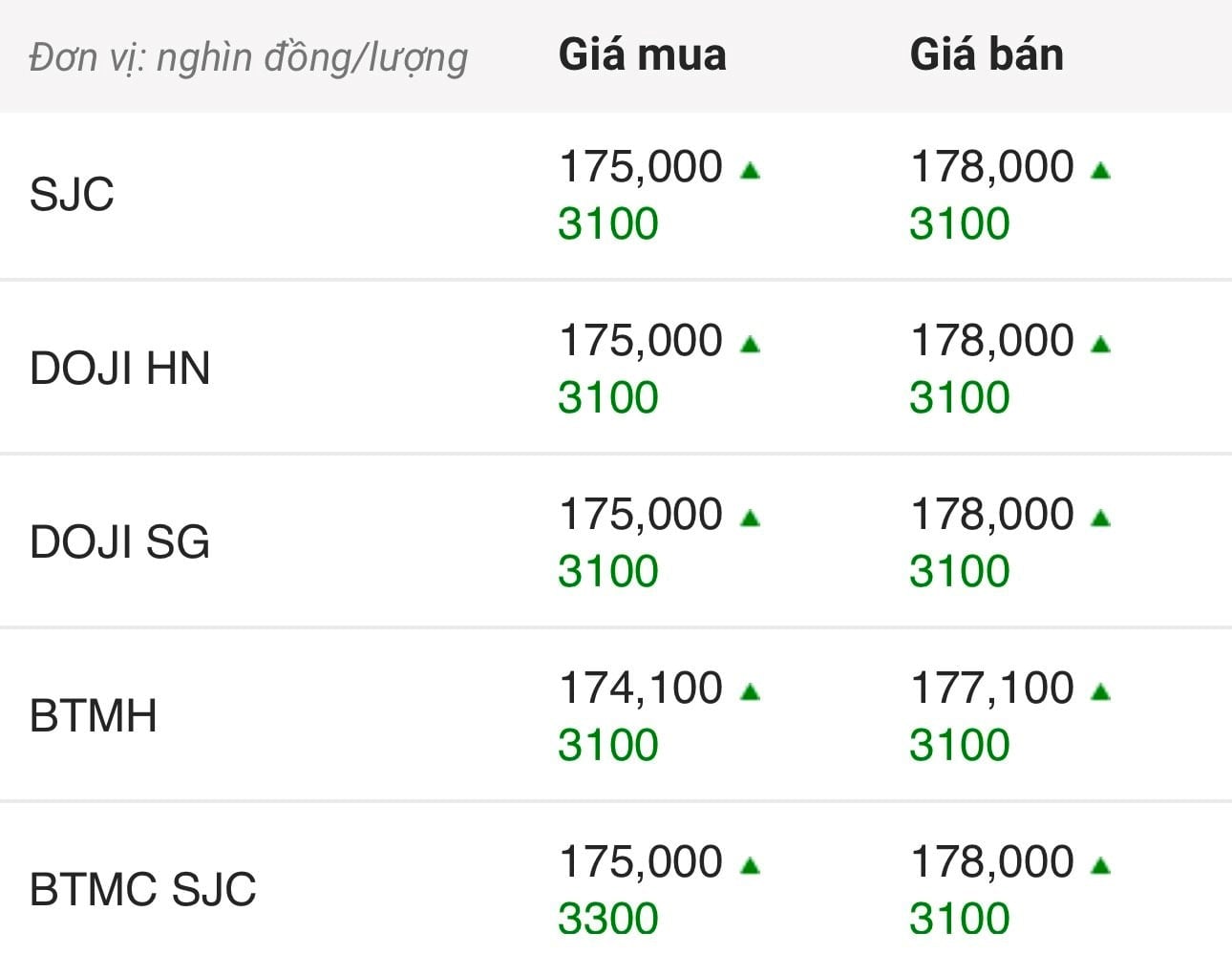Click the up arrow on BTMC SJC sell price
The image size is (1232, 954).
point(1100,866)
